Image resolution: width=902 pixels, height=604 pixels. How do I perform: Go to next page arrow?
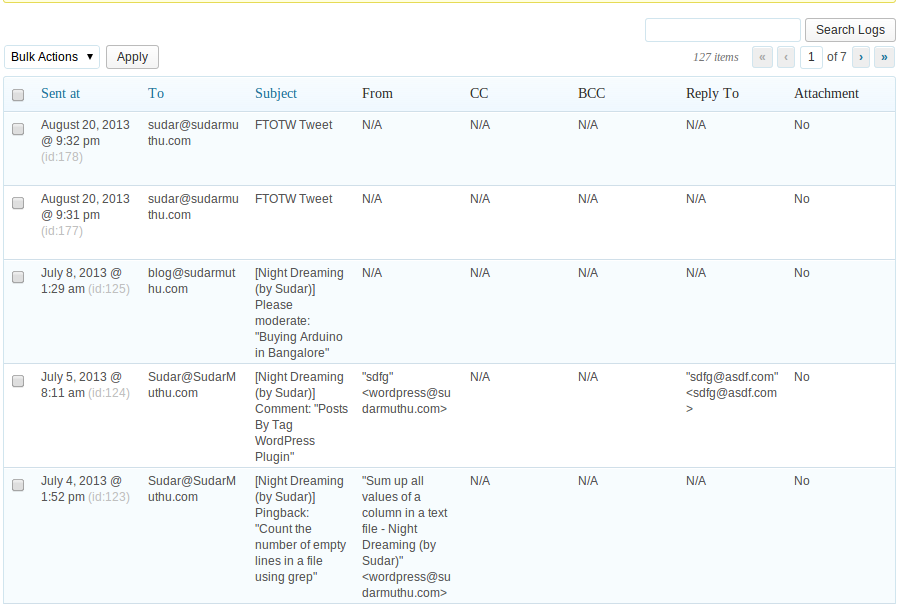[860, 57]
